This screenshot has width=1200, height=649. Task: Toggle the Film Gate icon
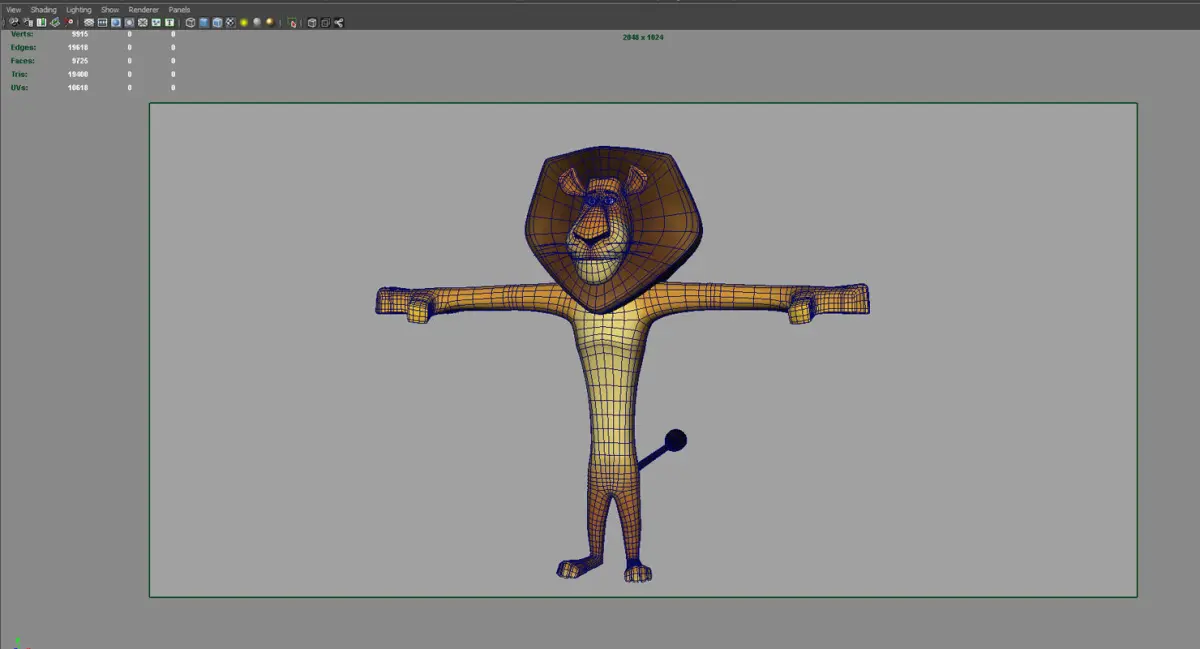[x=102, y=22]
